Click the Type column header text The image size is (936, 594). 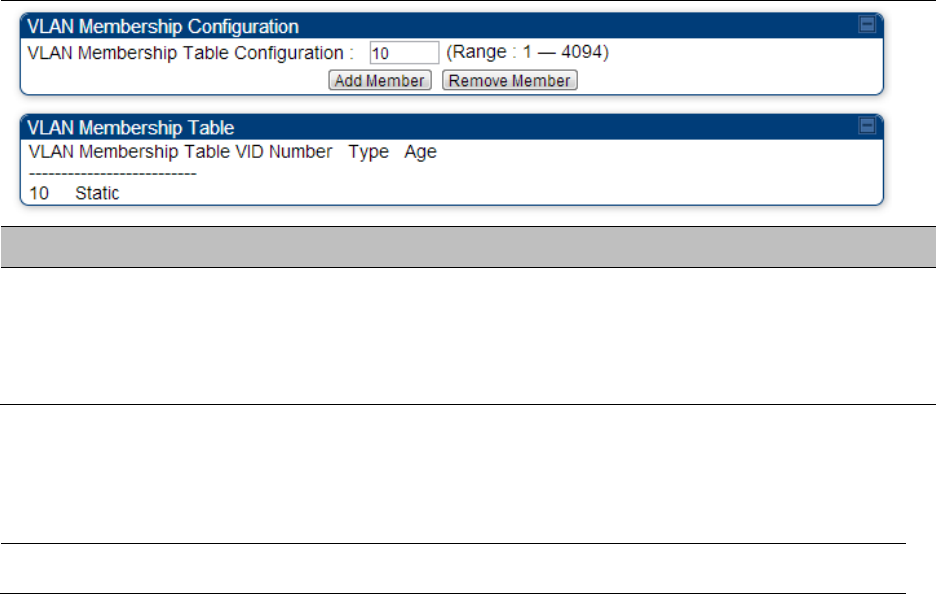click(x=368, y=152)
